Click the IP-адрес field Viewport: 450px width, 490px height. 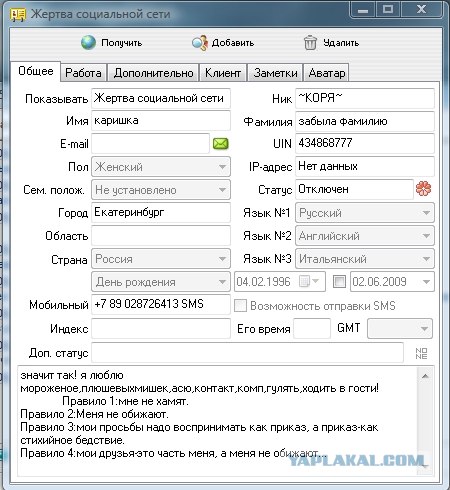click(x=365, y=166)
